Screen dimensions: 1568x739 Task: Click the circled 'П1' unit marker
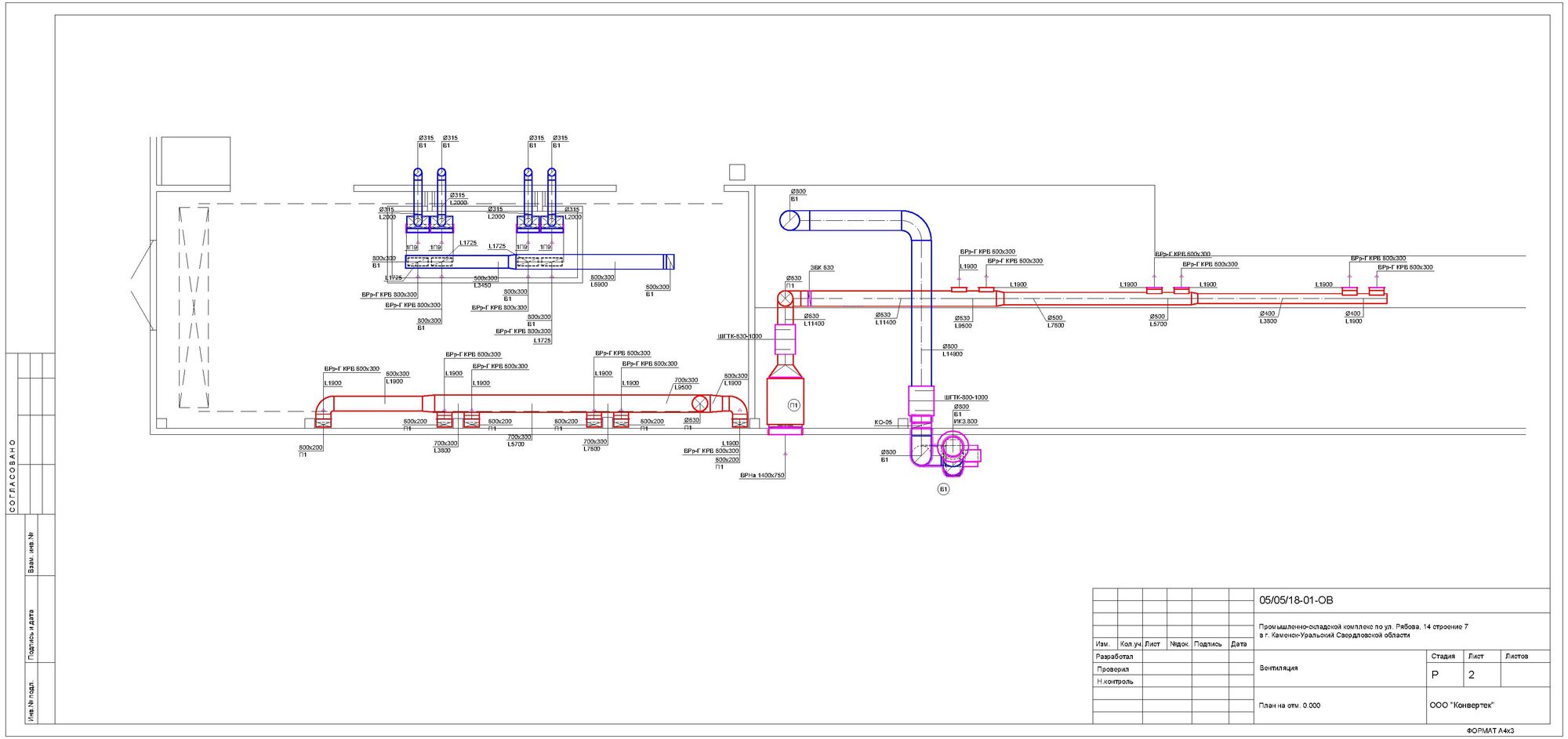point(793,405)
